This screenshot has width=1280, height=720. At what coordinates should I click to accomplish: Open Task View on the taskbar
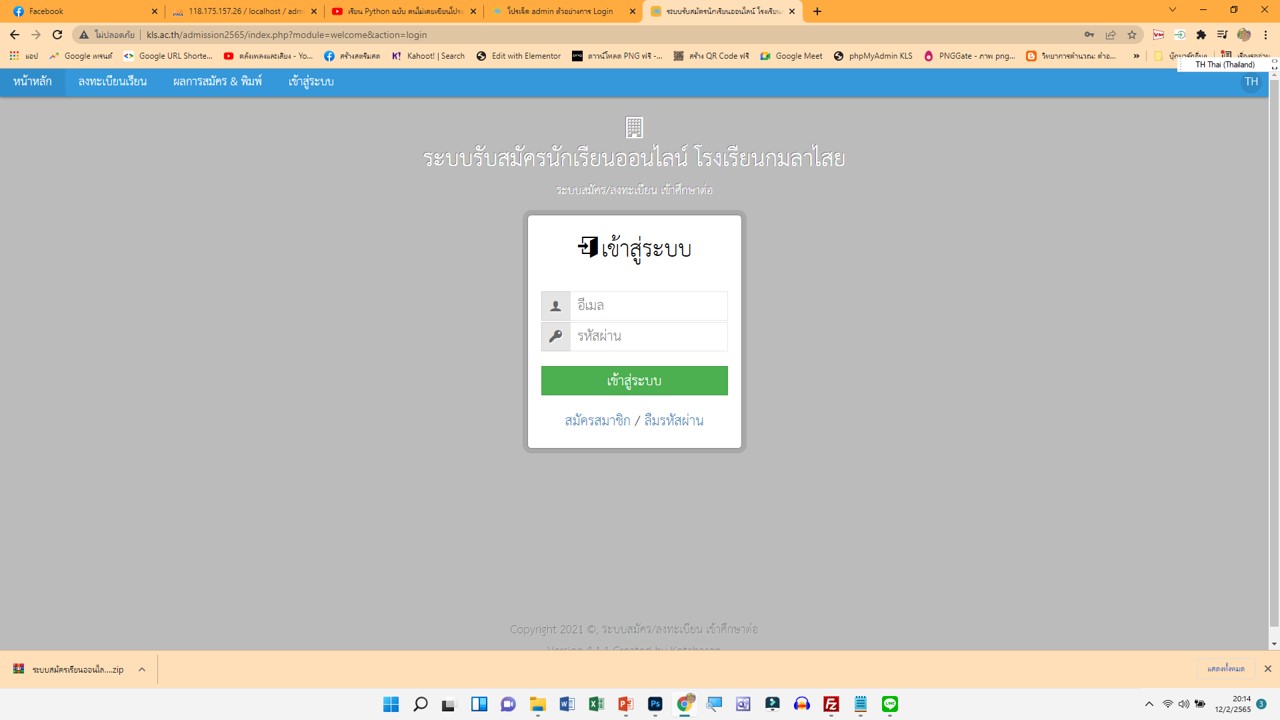pyautogui.click(x=449, y=704)
